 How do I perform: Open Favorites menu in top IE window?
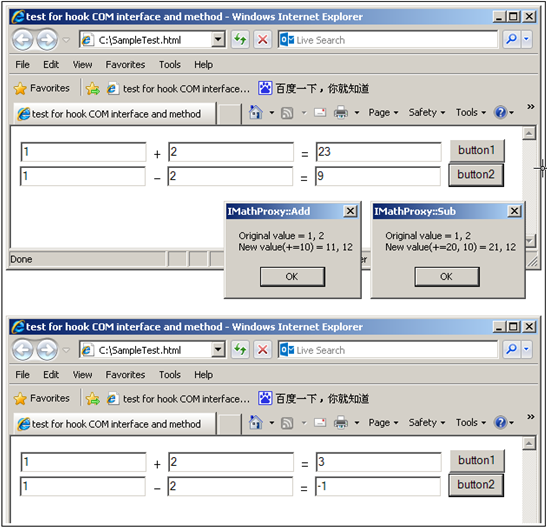pyautogui.click(x=125, y=65)
